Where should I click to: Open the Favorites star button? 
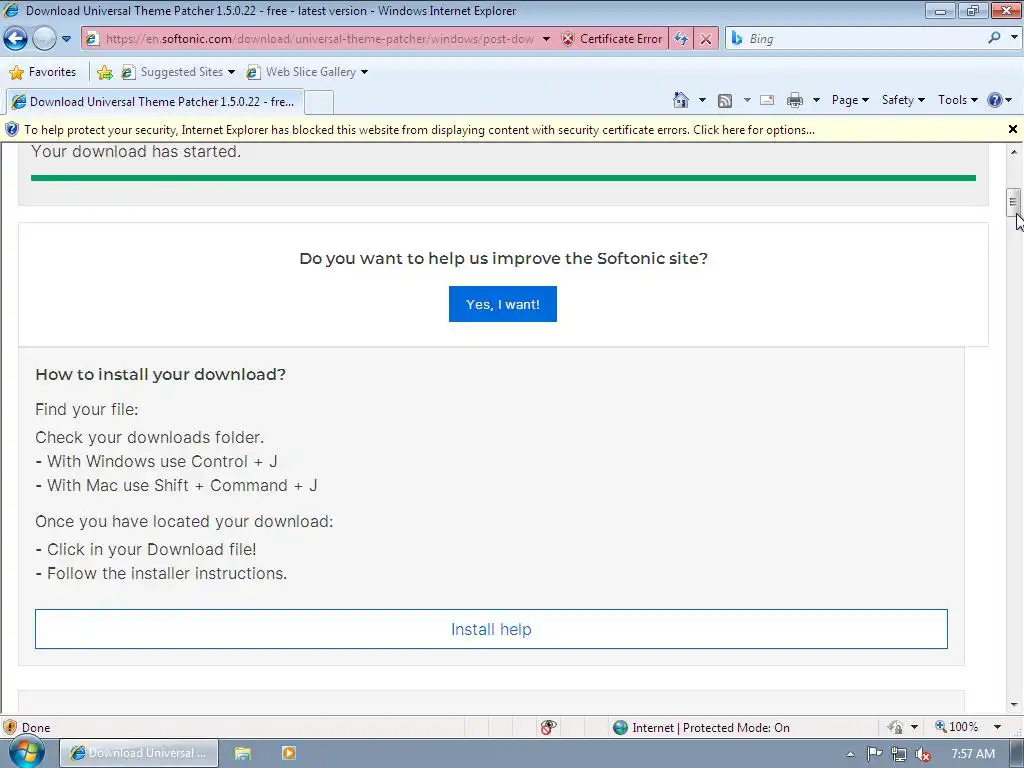pos(43,72)
